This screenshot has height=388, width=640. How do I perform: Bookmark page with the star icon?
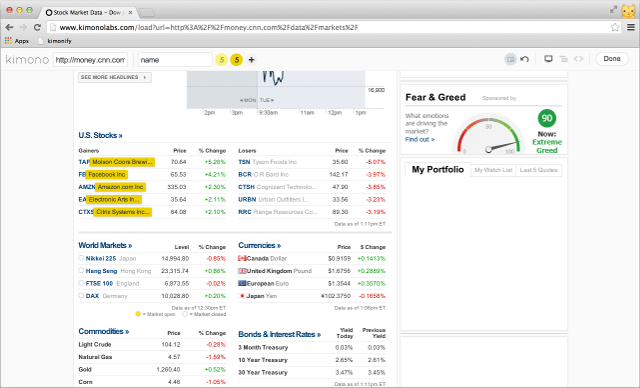pyautogui.click(x=615, y=27)
